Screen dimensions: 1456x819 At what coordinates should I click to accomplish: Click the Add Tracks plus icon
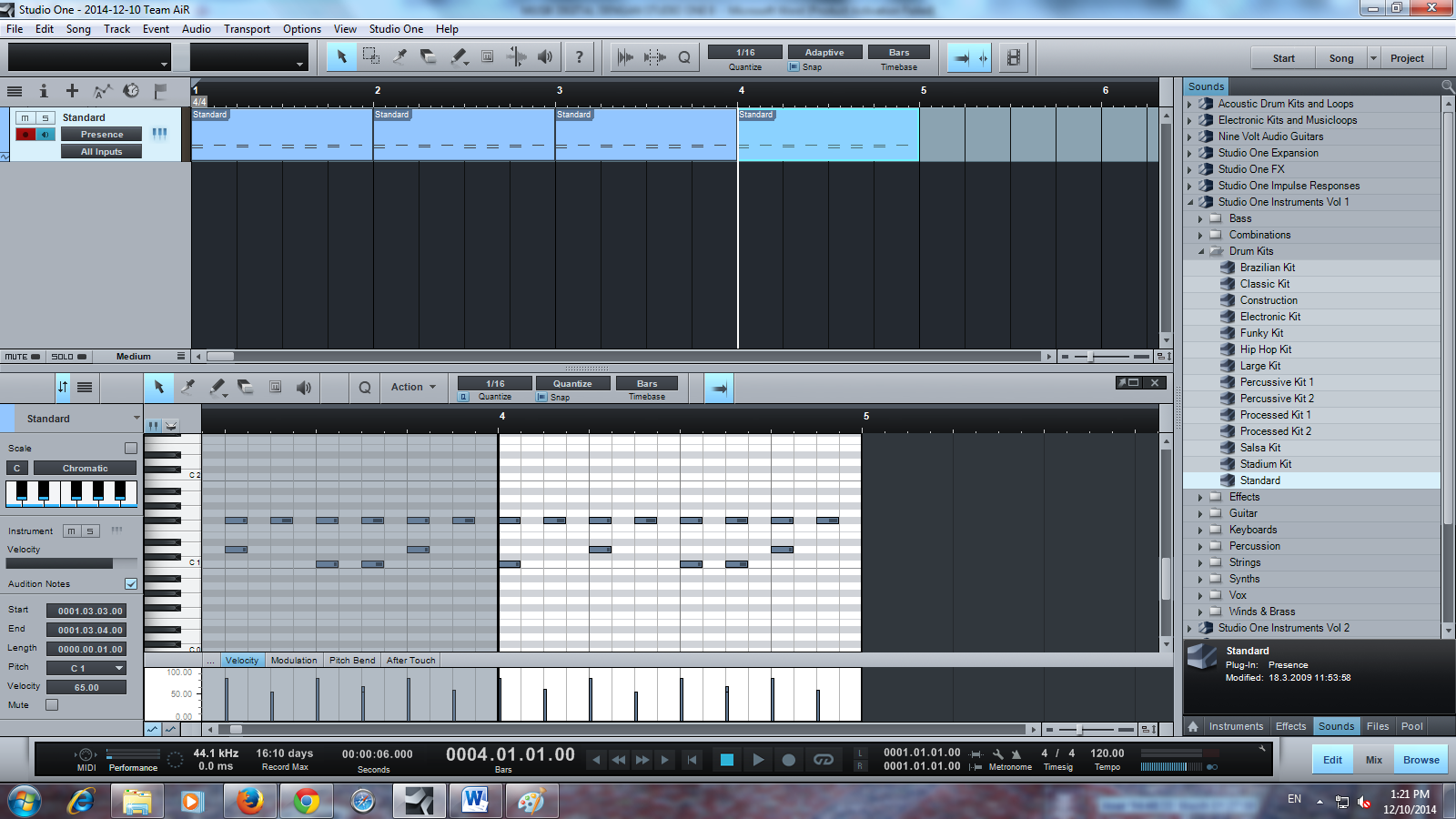pos(72,90)
